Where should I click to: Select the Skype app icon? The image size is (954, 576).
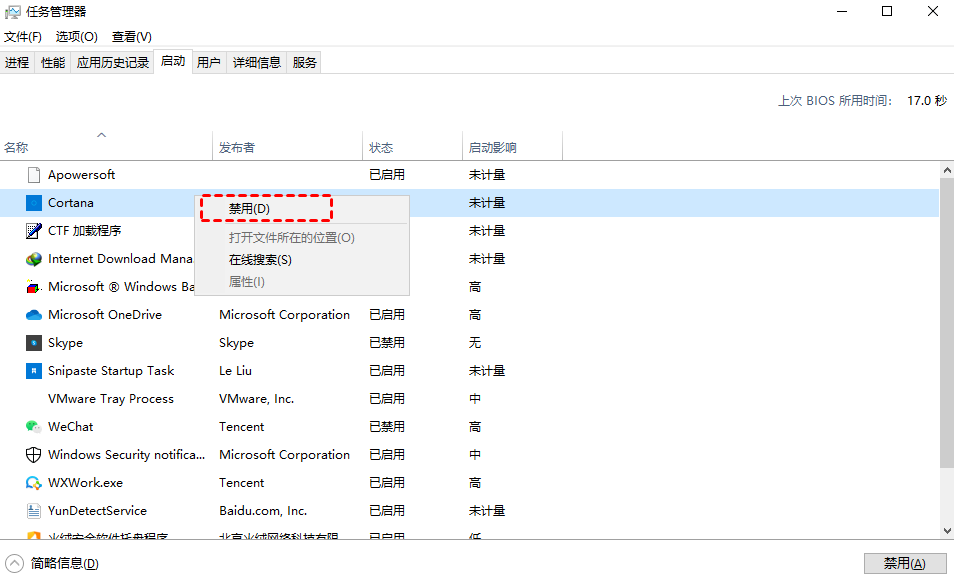click(x=33, y=342)
